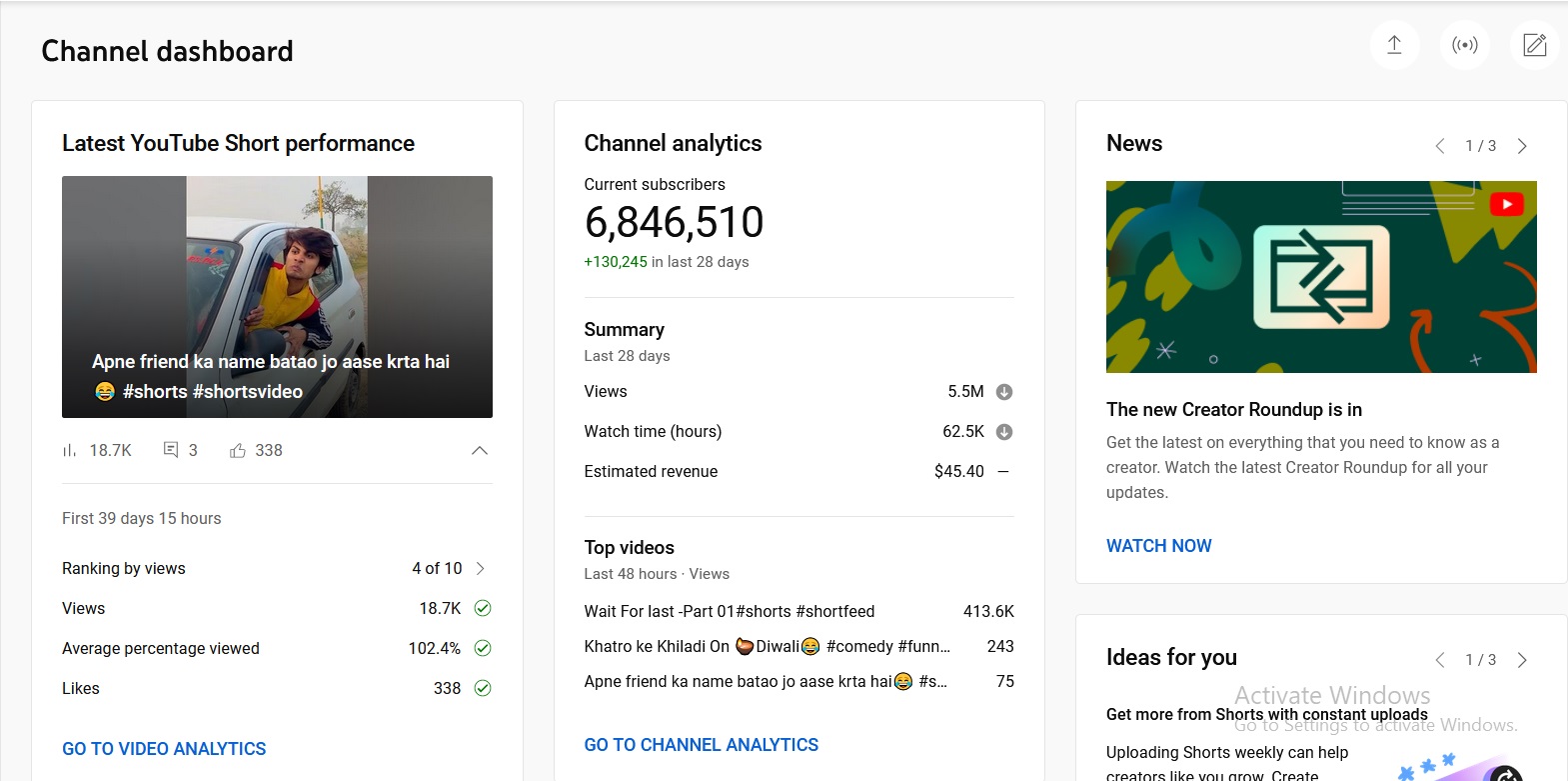Click the comments icon showing 3
The image size is (1568, 781).
click(x=171, y=450)
